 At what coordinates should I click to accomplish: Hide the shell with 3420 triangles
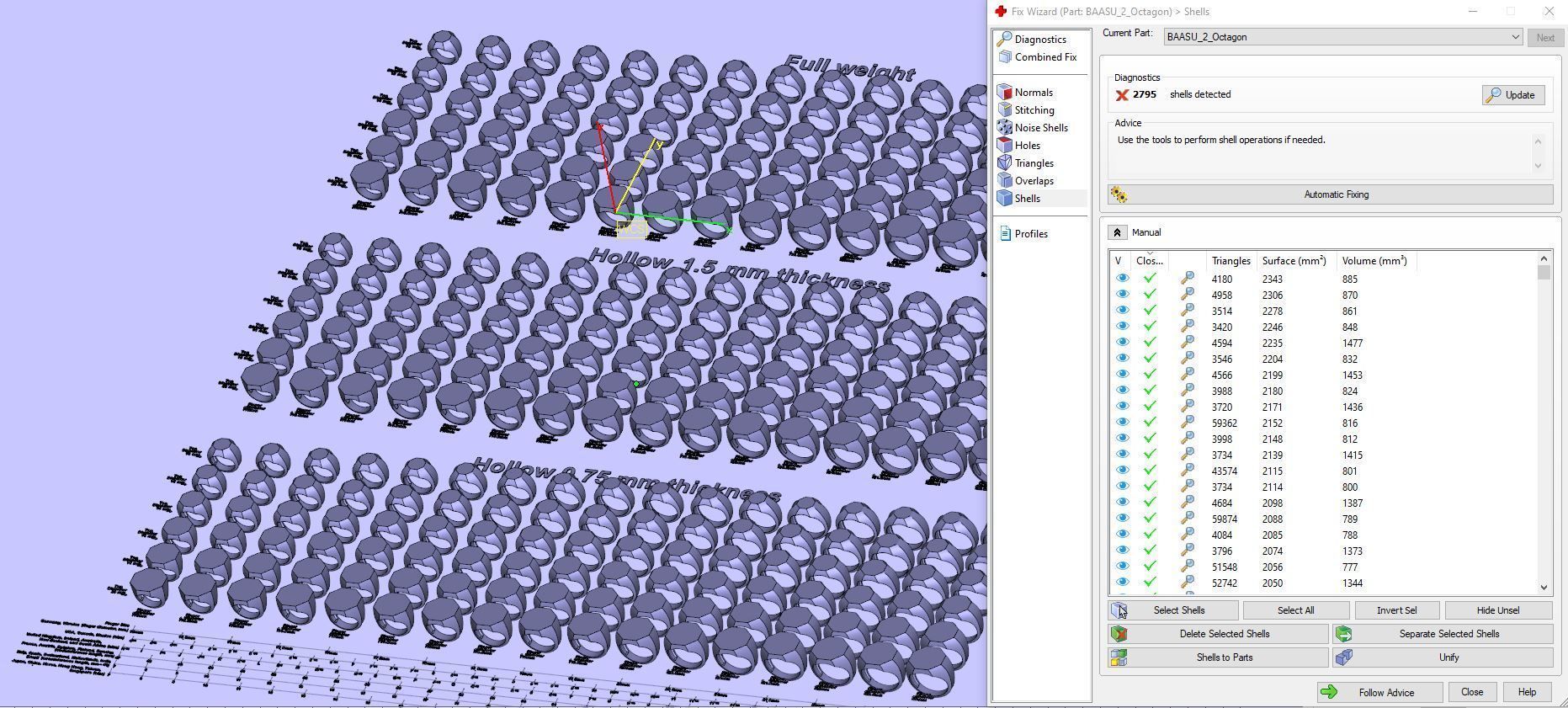coord(1122,327)
